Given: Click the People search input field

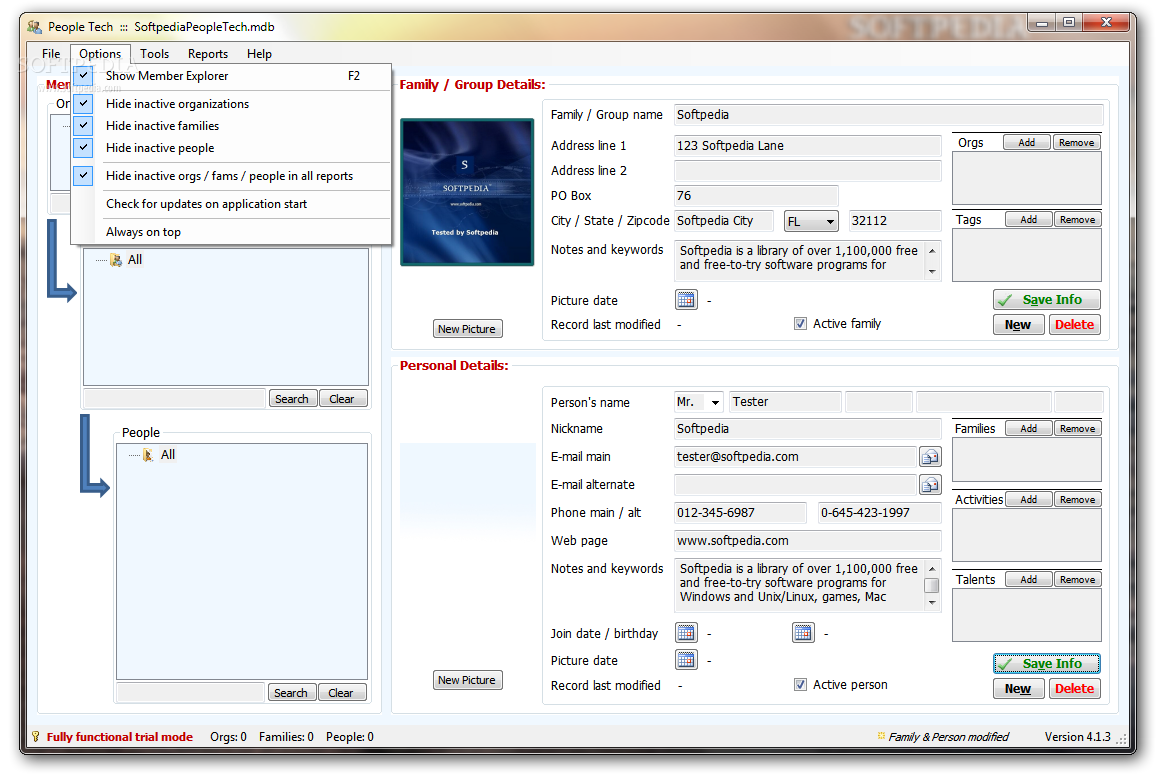Looking at the screenshot, I should coord(190,693).
